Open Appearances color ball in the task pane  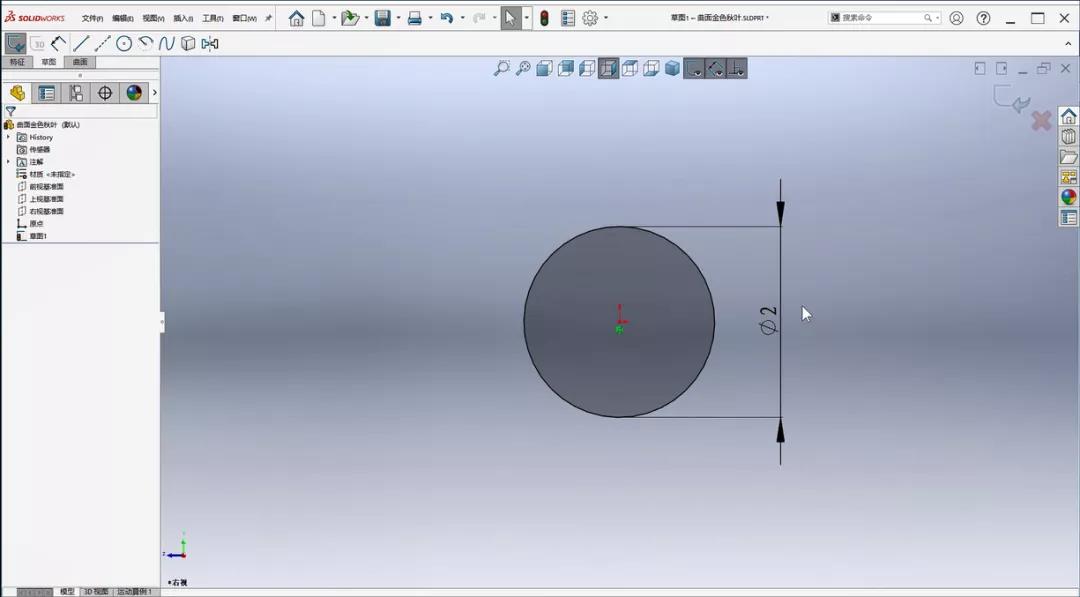[1068, 197]
